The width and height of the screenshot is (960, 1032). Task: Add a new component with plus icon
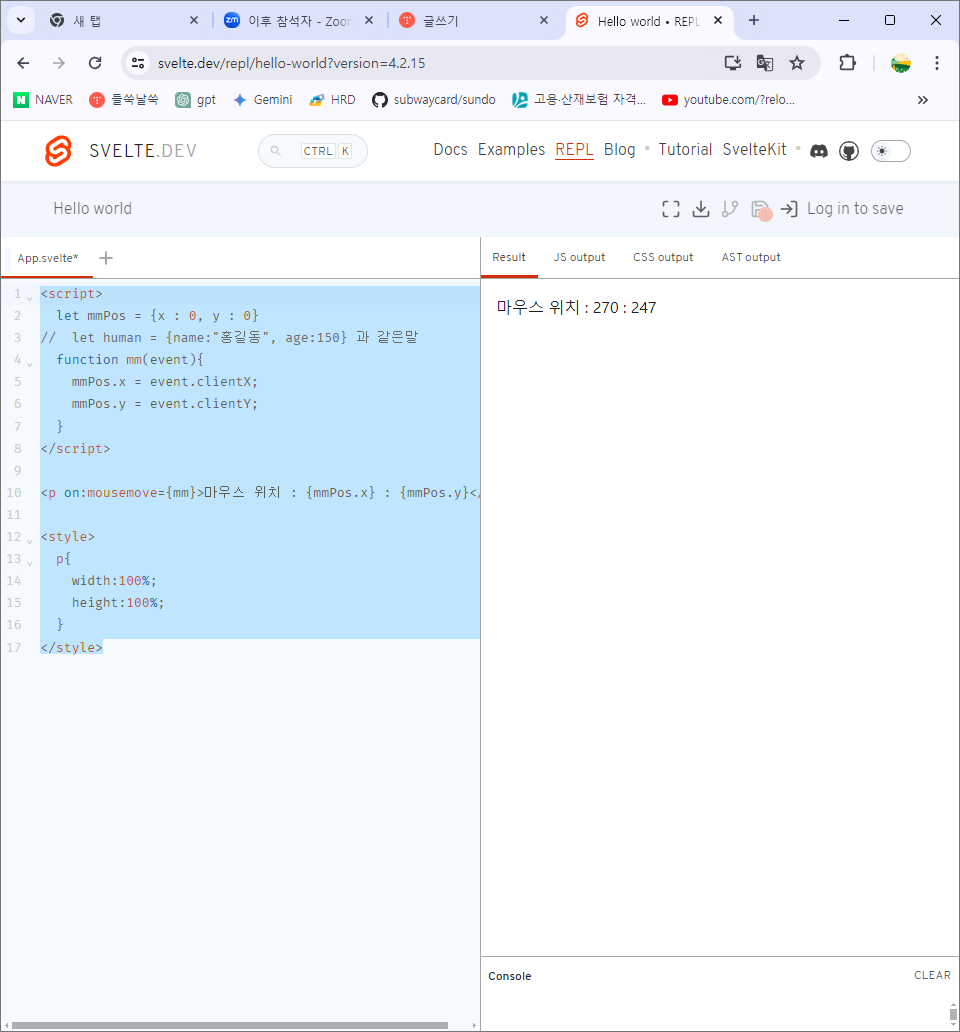pos(106,258)
